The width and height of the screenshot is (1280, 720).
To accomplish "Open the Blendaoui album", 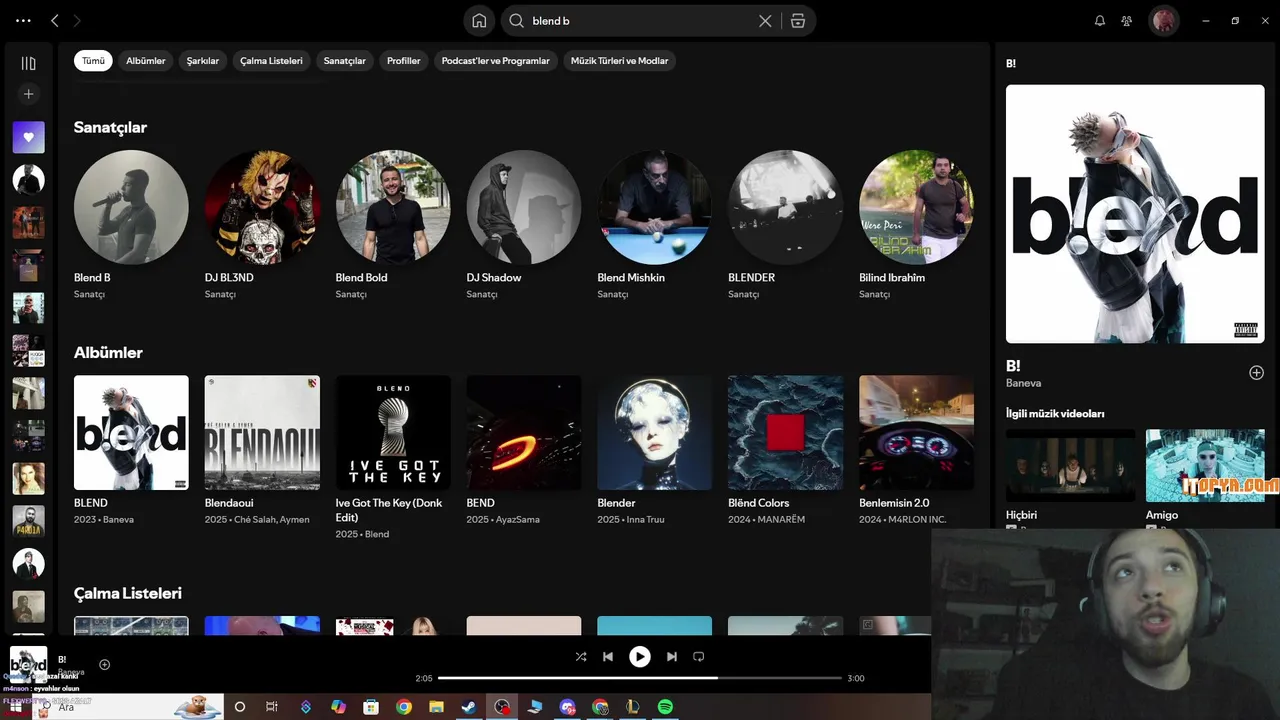I will tap(262, 433).
